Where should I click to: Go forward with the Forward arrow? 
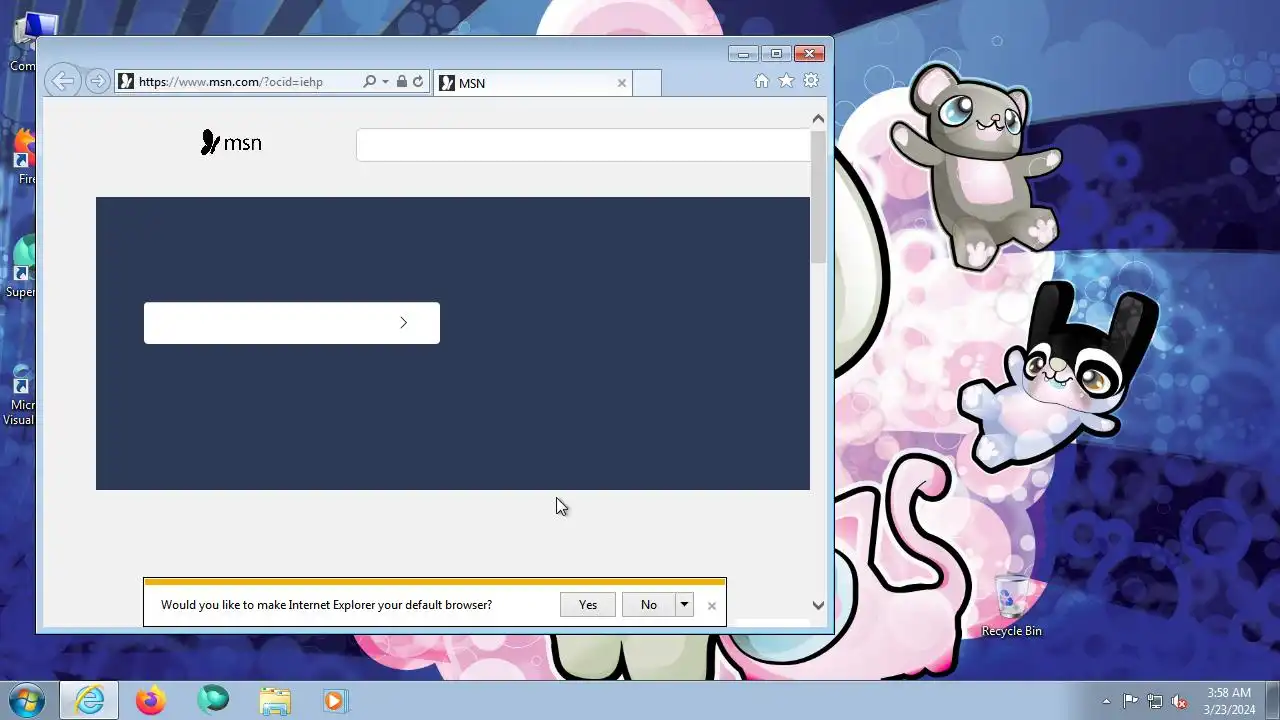(97, 82)
